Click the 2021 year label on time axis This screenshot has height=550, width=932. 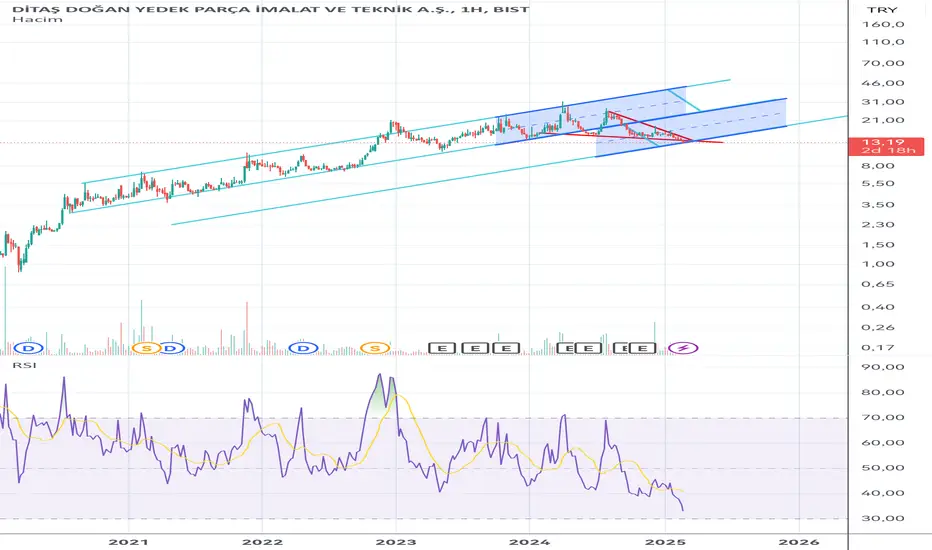[128, 542]
